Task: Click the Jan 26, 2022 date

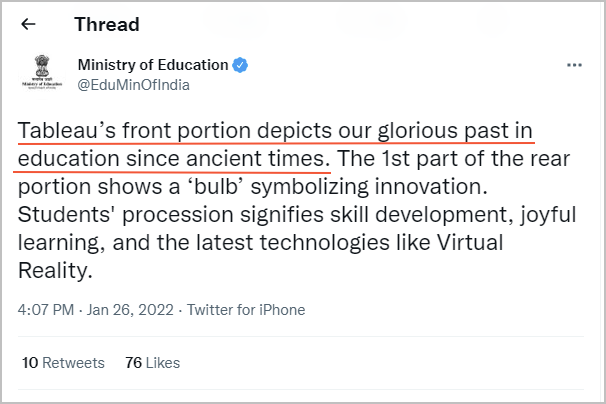Action: click(x=130, y=310)
